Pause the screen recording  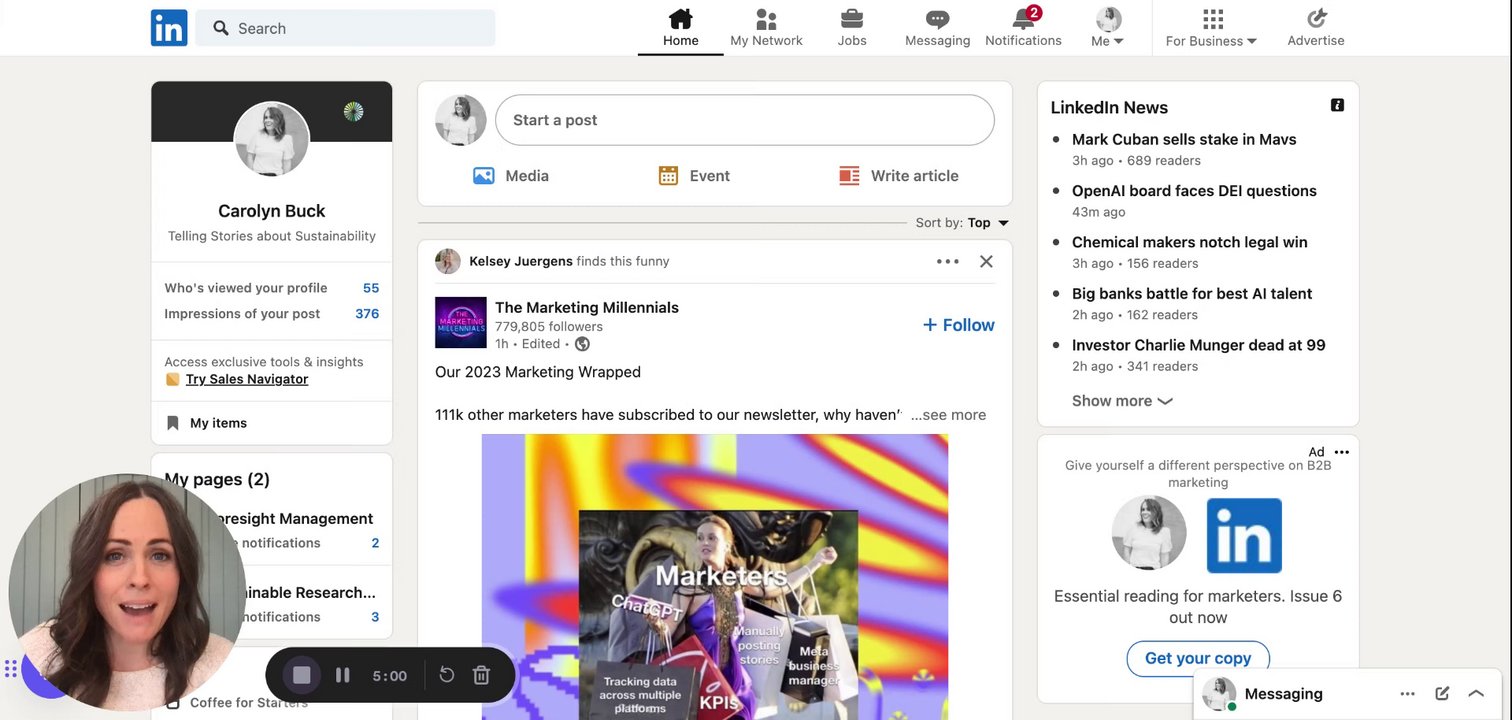(x=343, y=675)
